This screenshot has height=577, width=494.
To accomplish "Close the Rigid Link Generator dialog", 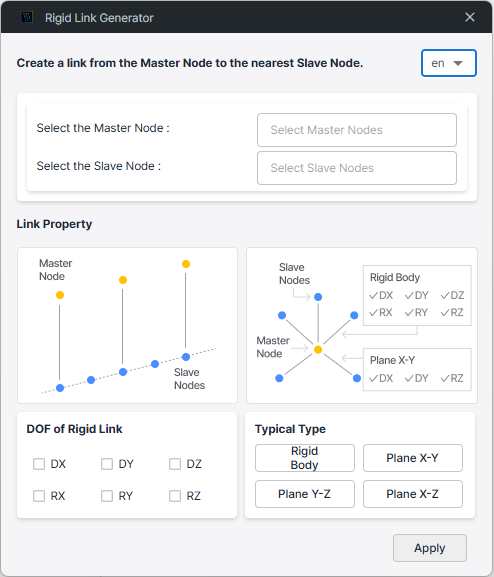I will [x=470, y=17].
